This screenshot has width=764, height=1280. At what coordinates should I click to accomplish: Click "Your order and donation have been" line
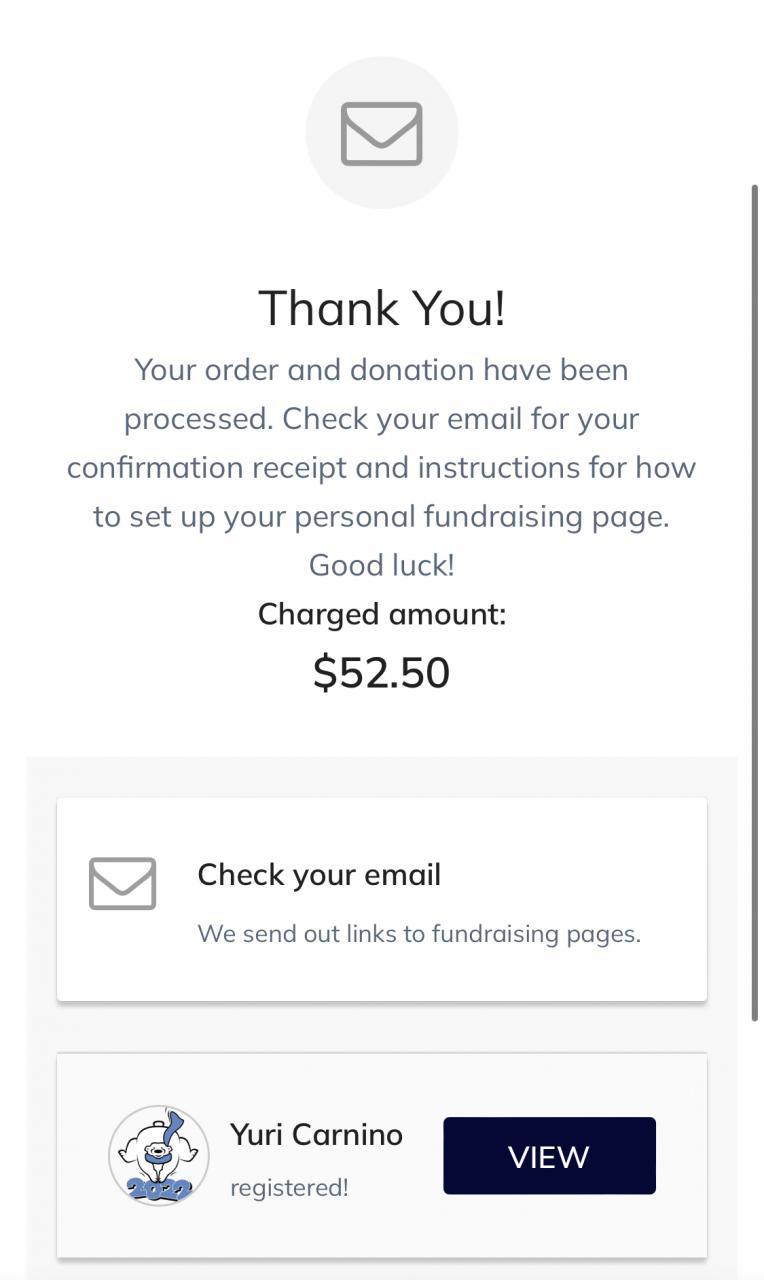coord(381,370)
